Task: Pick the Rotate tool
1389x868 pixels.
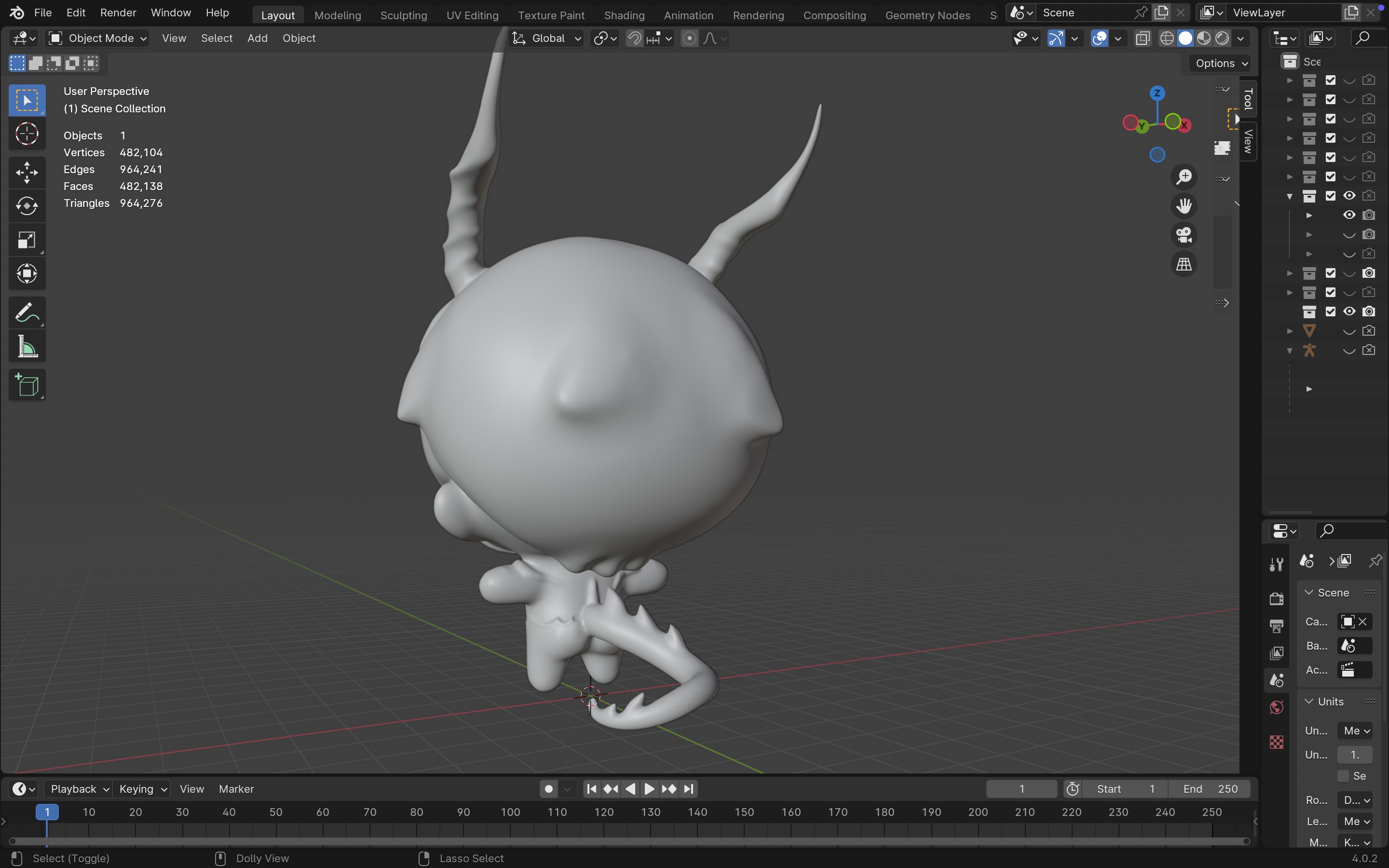Action: click(x=27, y=206)
